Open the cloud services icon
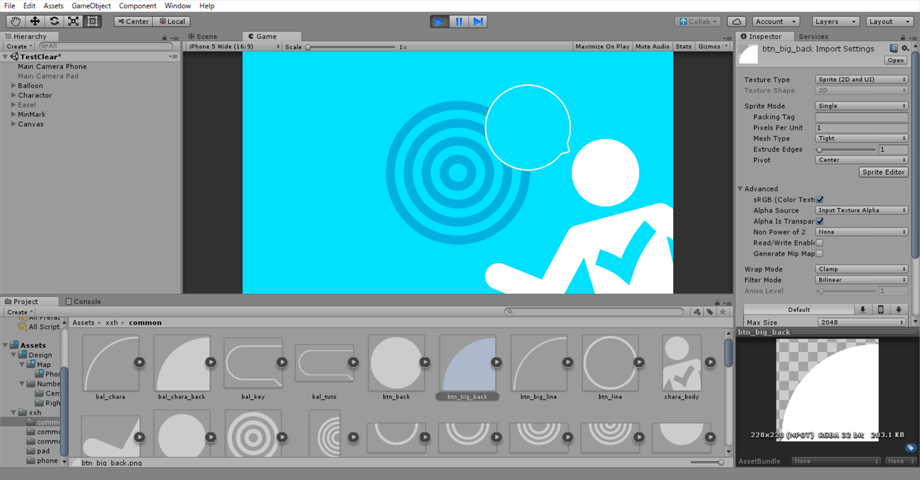 (x=737, y=21)
